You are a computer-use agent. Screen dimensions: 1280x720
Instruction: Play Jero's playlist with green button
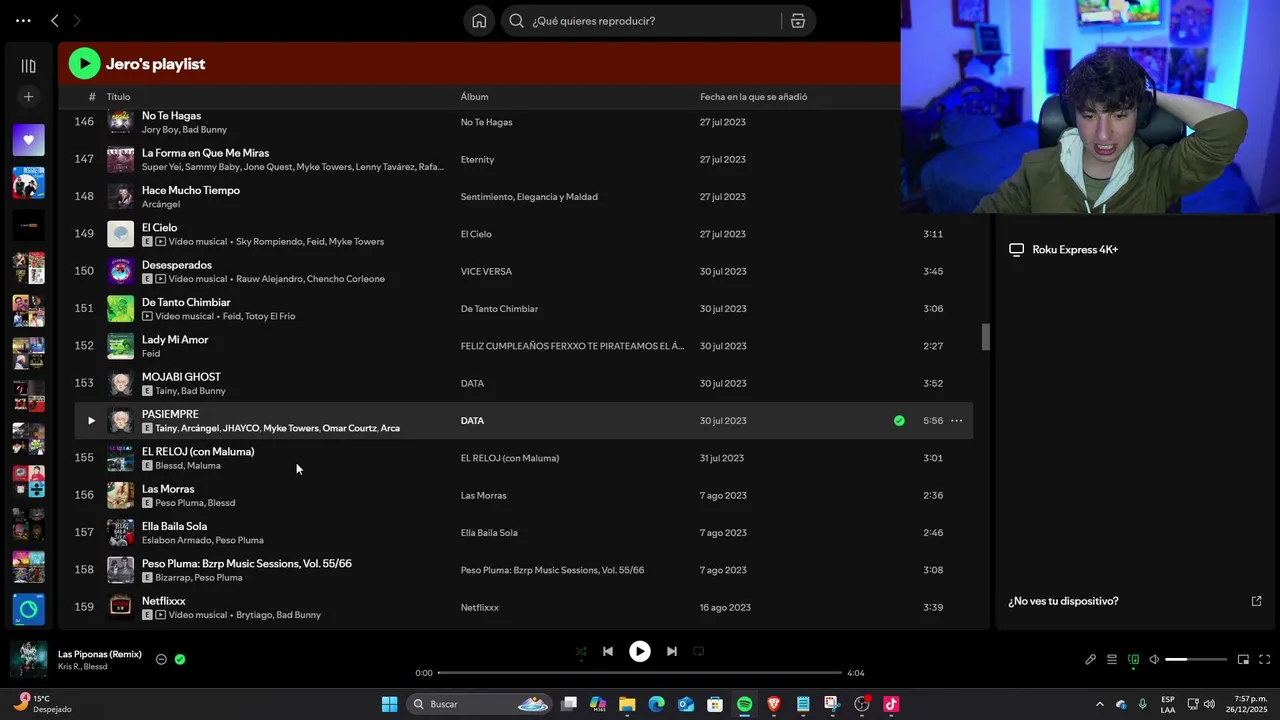pos(84,64)
